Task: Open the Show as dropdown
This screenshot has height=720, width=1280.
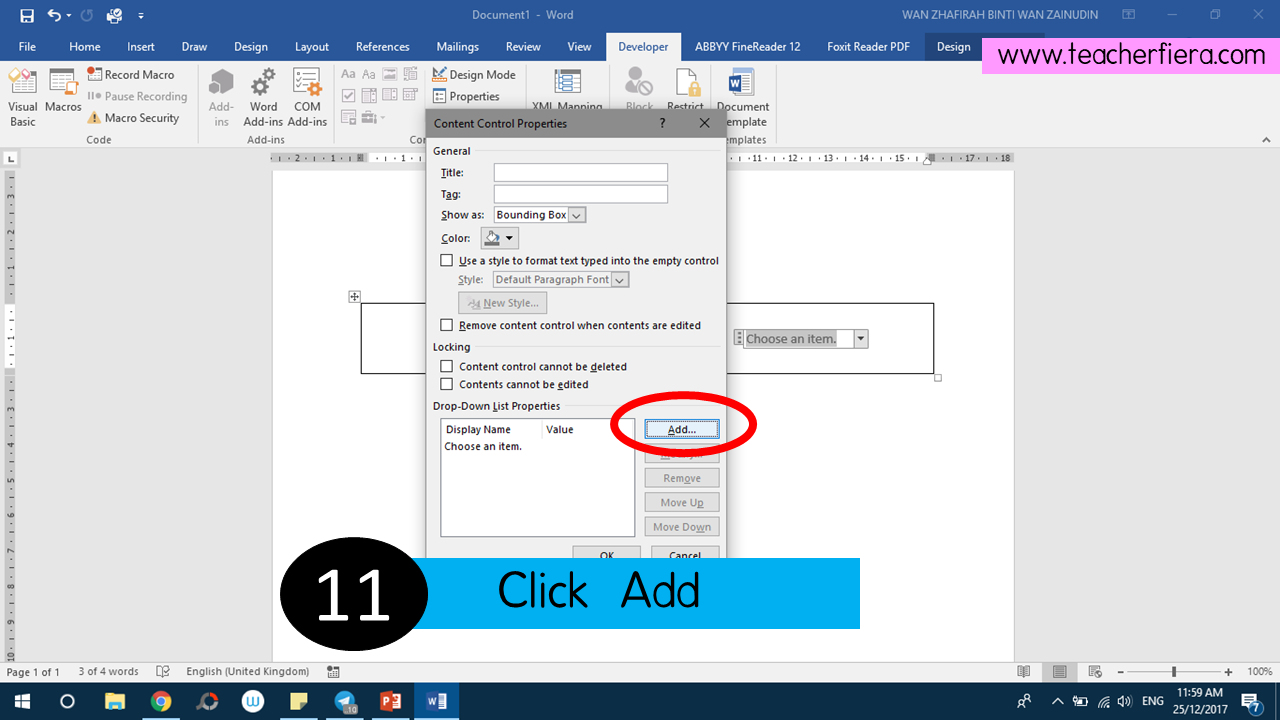Action: (x=577, y=214)
